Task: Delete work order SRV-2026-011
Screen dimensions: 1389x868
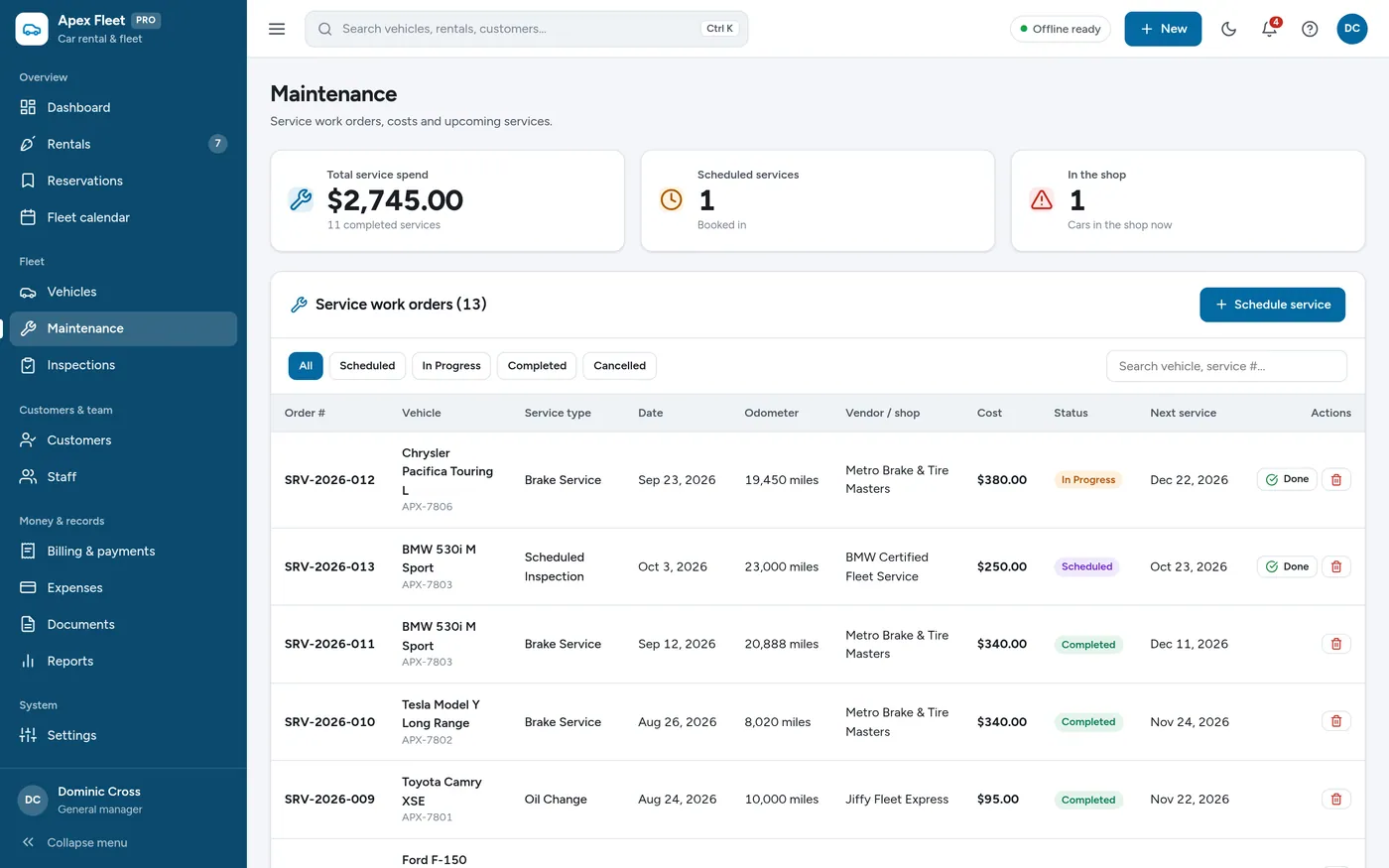Action: [x=1335, y=644]
